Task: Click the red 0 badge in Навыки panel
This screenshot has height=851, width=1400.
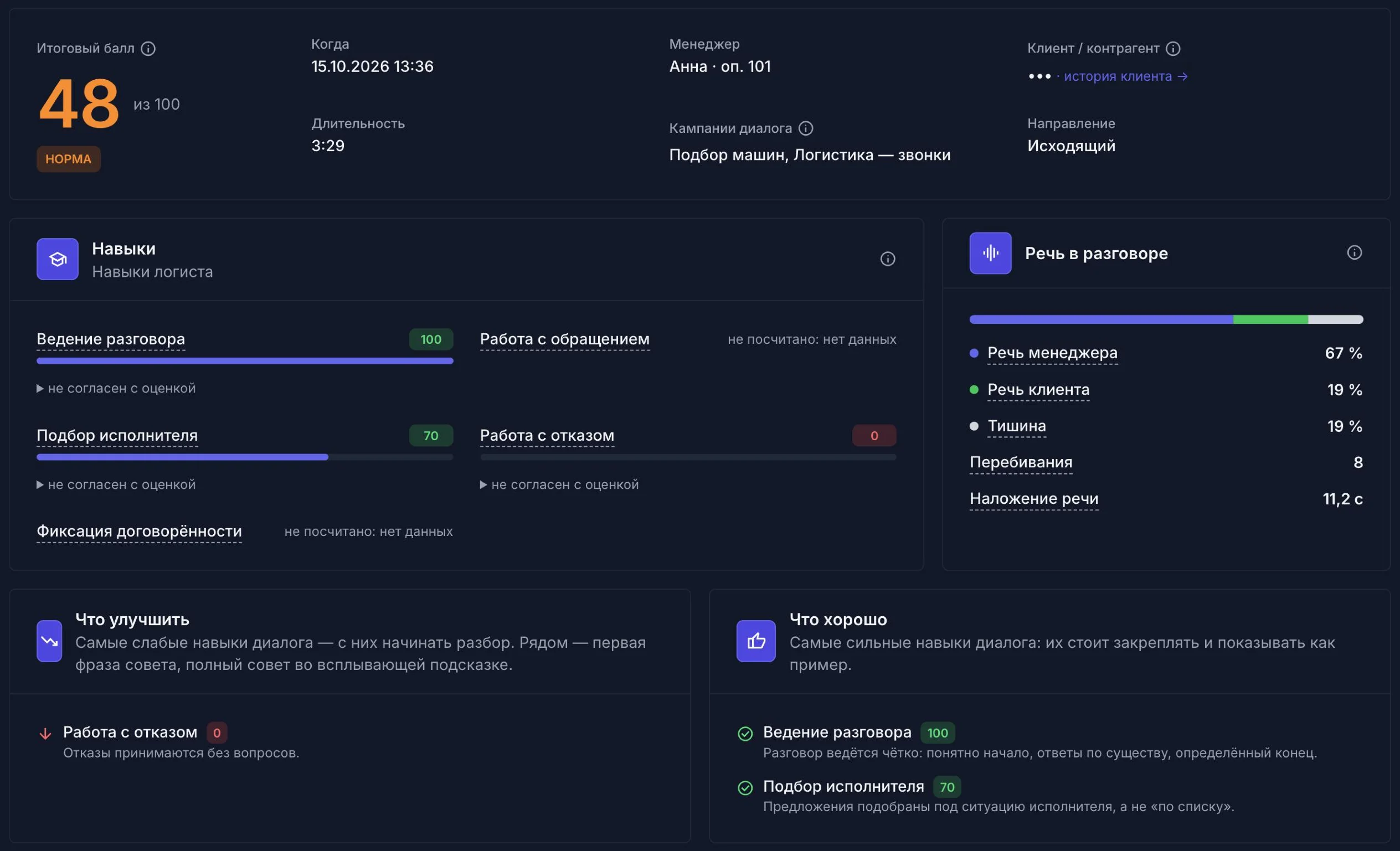Action: pyautogui.click(x=874, y=436)
